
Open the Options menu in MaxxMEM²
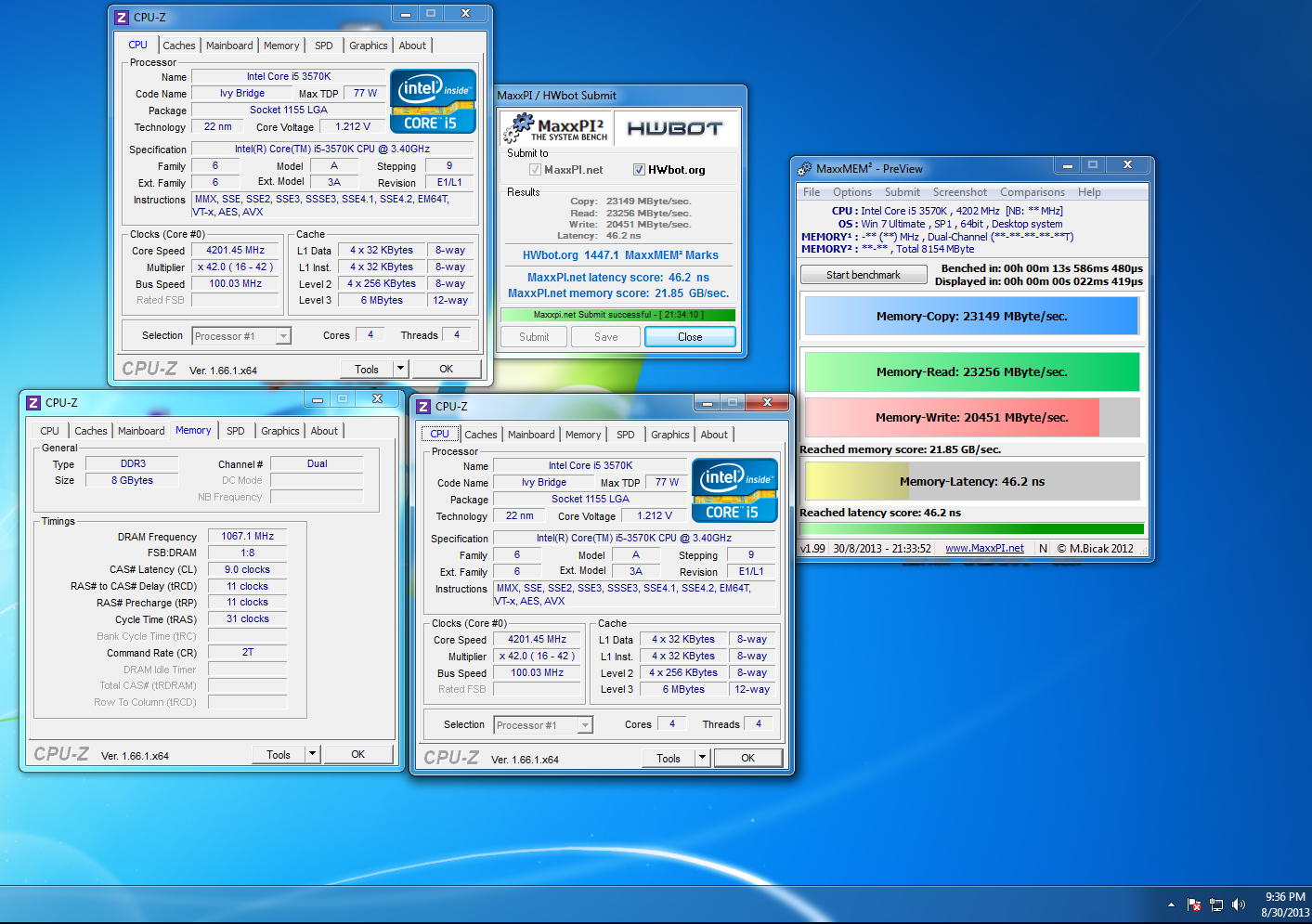click(852, 192)
